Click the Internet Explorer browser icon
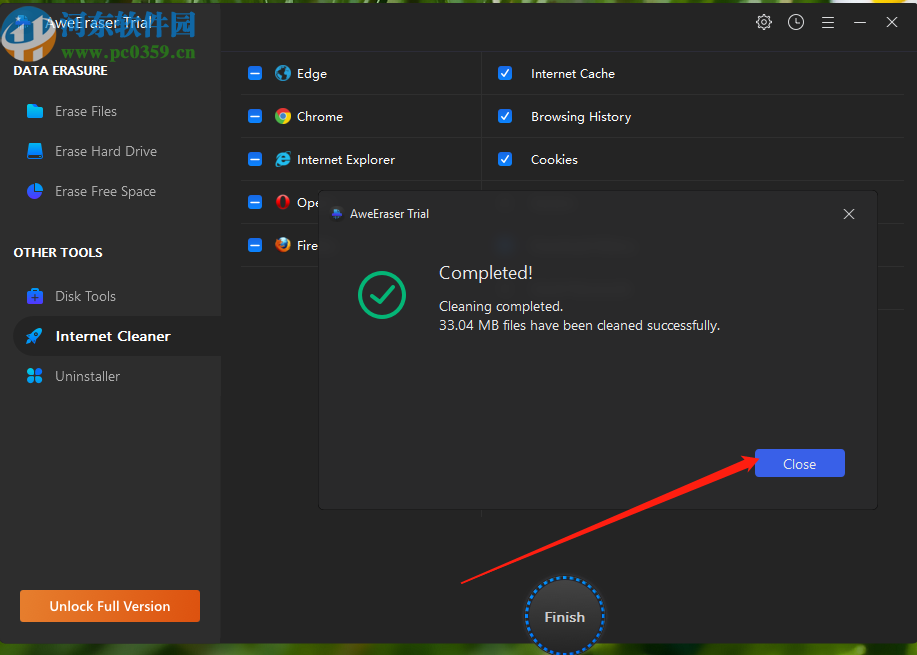The image size is (917, 655). 283,160
